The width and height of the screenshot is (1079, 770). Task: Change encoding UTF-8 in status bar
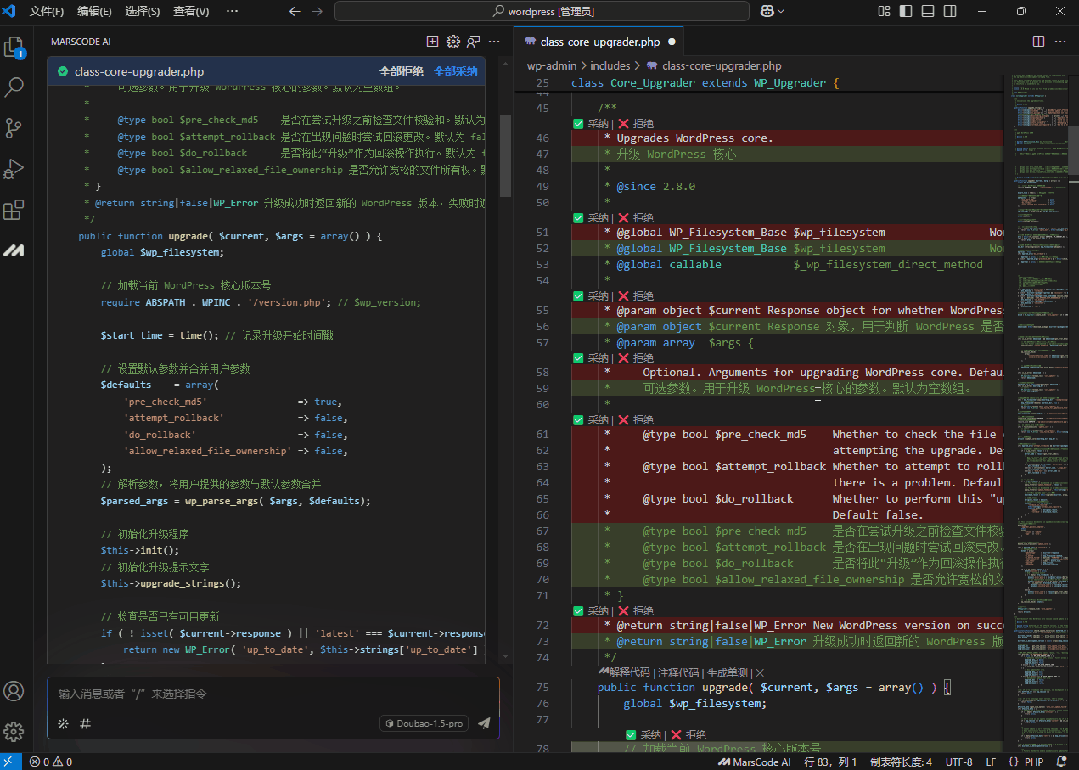click(959, 762)
